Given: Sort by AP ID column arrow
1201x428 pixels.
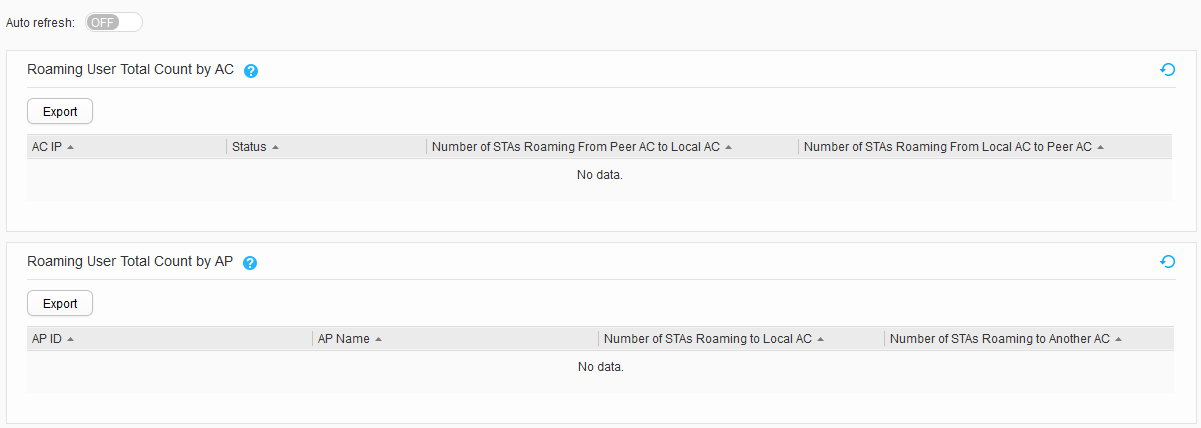Looking at the screenshot, I should (x=71, y=339).
